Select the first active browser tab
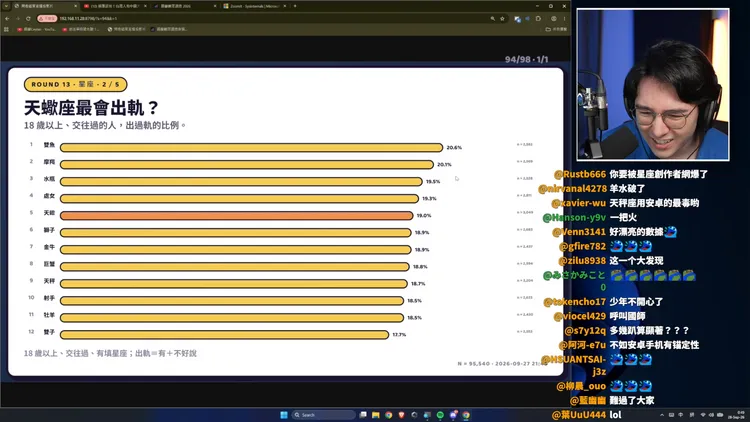The height and width of the screenshot is (422, 750). tap(45, 6)
